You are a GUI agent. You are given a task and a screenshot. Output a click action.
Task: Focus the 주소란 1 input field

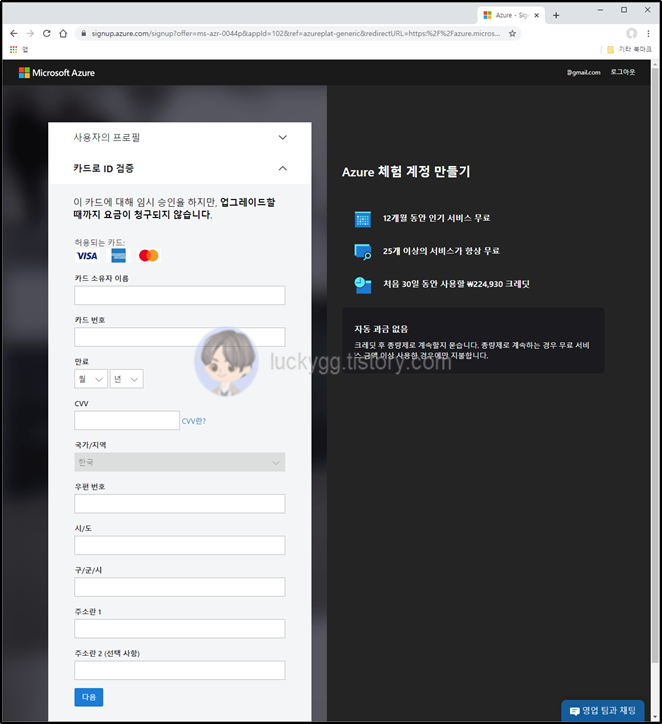click(x=180, y=629)
